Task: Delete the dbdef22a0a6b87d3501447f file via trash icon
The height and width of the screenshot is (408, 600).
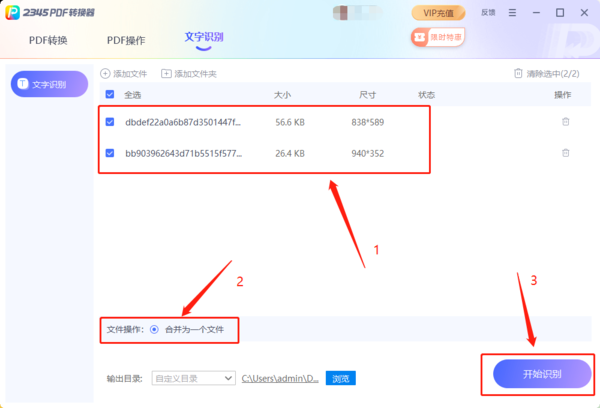Action: point(565,122)
